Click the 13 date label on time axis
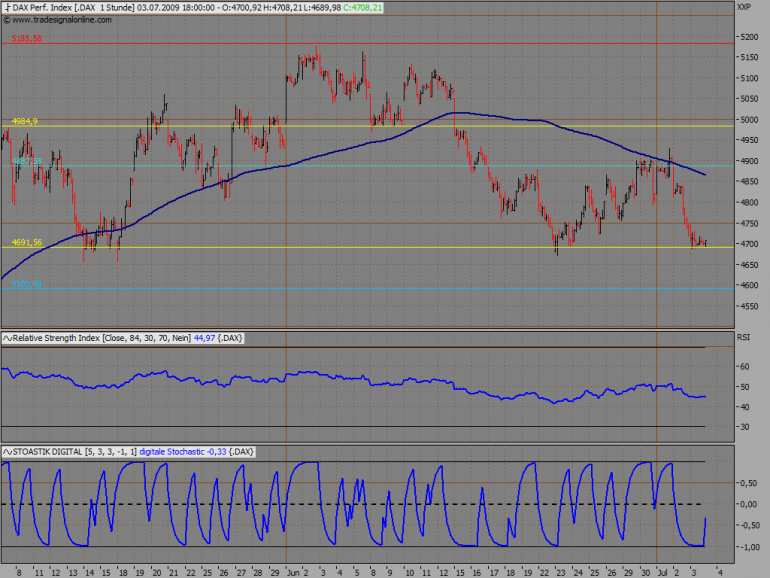Viewport: 770px width, 578px height. [x=73, y=573]
